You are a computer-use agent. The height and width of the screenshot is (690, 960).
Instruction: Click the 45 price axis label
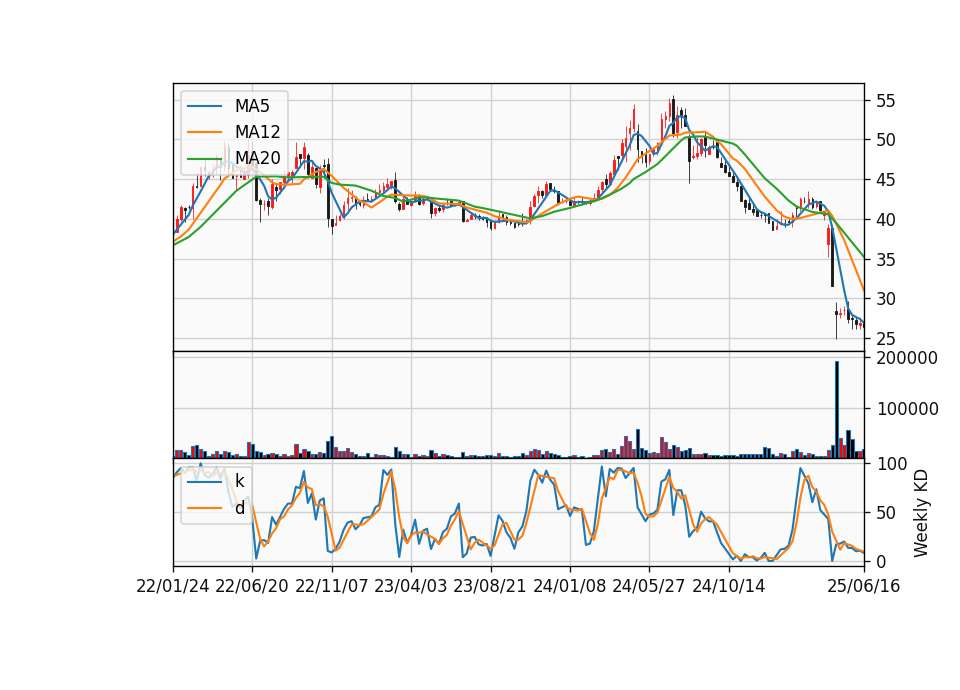885,180
